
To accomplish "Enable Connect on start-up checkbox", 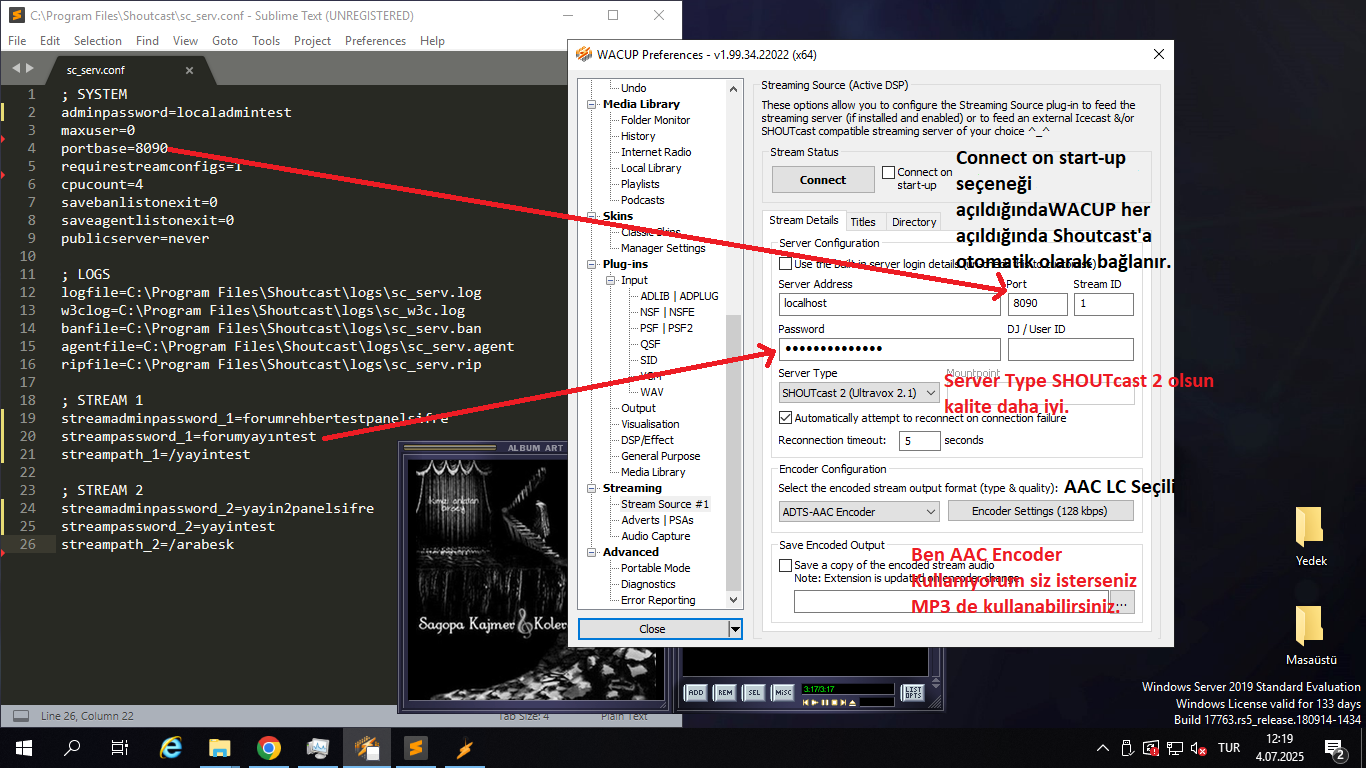I will [888, 173].
